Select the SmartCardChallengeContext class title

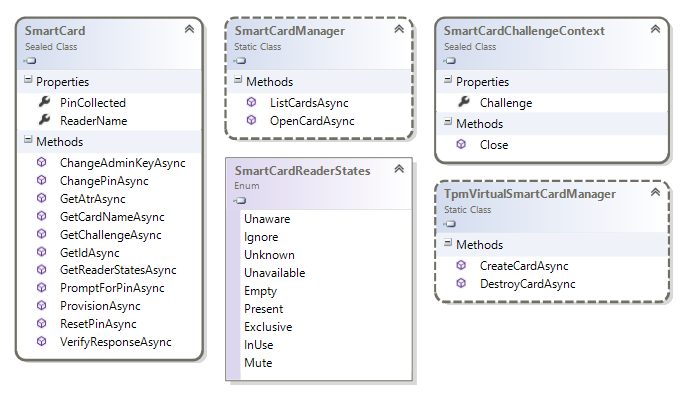coord(524,31)
